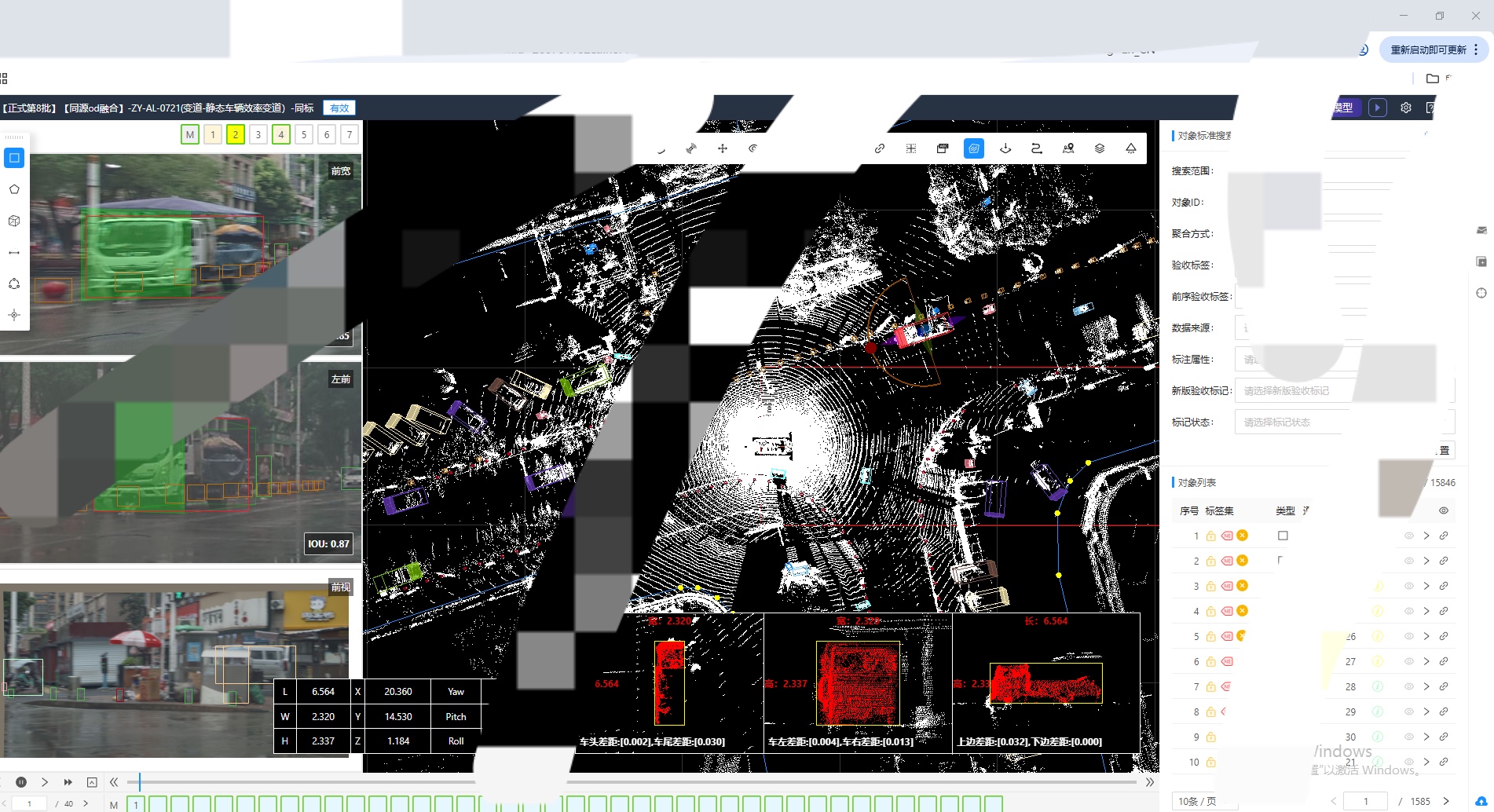Screen dimensions: 1494x812
Task: Click the fast-forward playback button
Action: pos(68,782)
